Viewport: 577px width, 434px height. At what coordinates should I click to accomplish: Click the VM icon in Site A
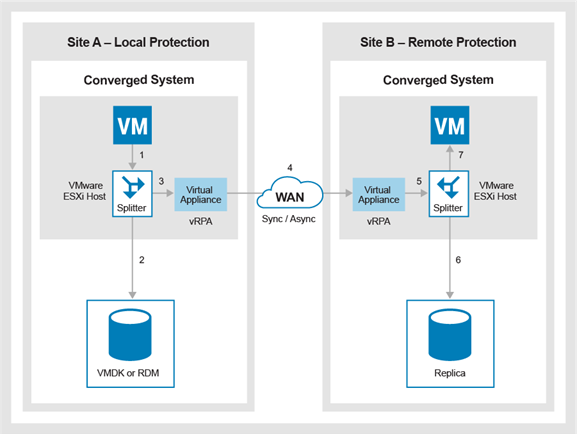tap(132, 125)
